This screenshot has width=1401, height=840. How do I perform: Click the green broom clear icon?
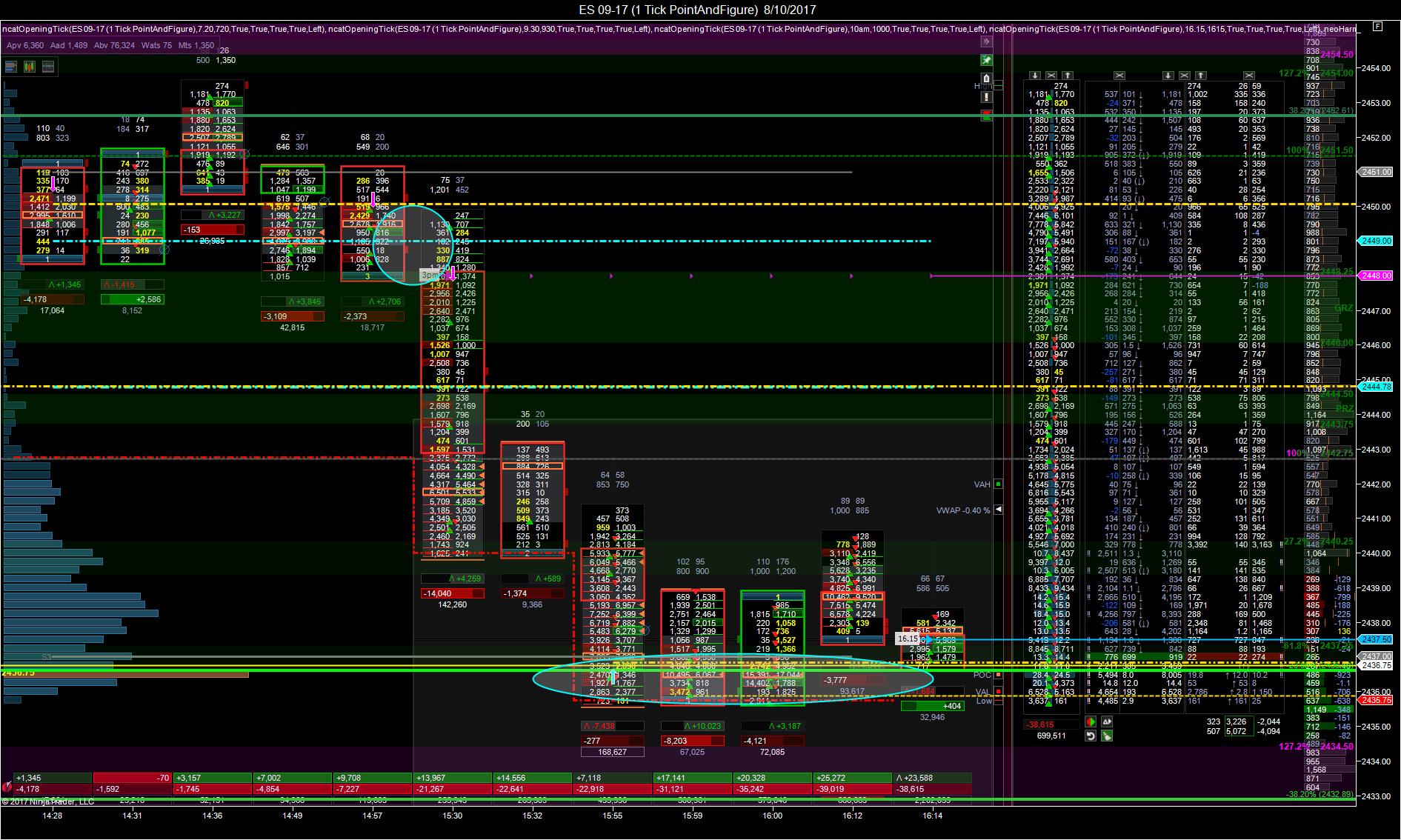pos(1106,736)
